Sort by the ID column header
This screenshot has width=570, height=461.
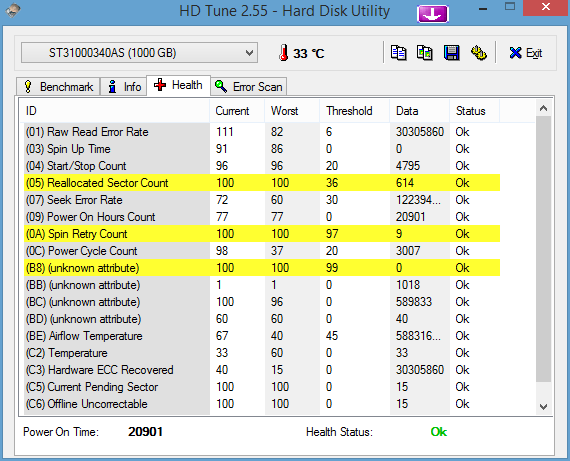coord(114,111)
